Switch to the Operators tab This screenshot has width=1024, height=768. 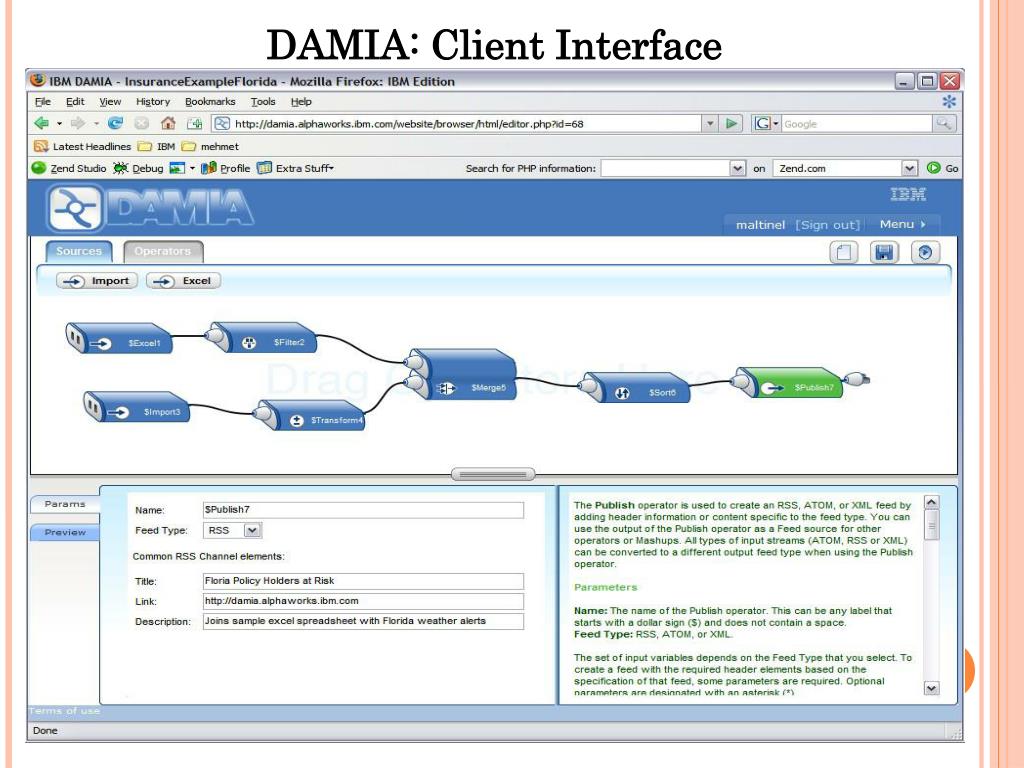point(163,251)
